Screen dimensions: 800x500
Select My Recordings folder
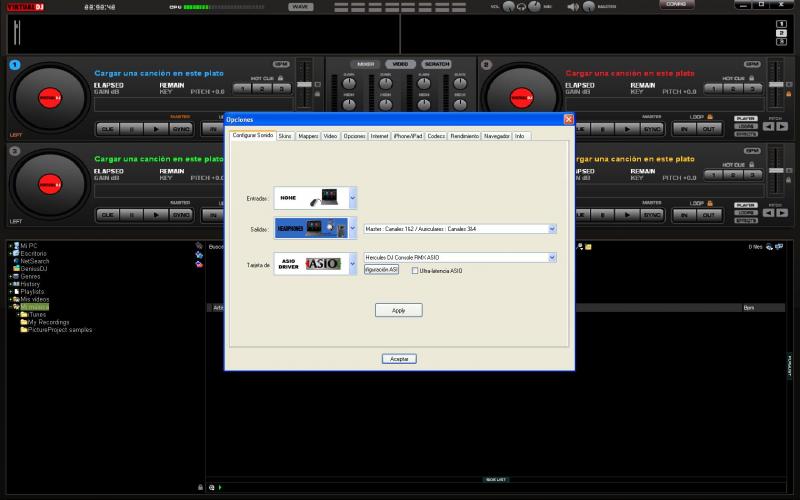point(48,322)
